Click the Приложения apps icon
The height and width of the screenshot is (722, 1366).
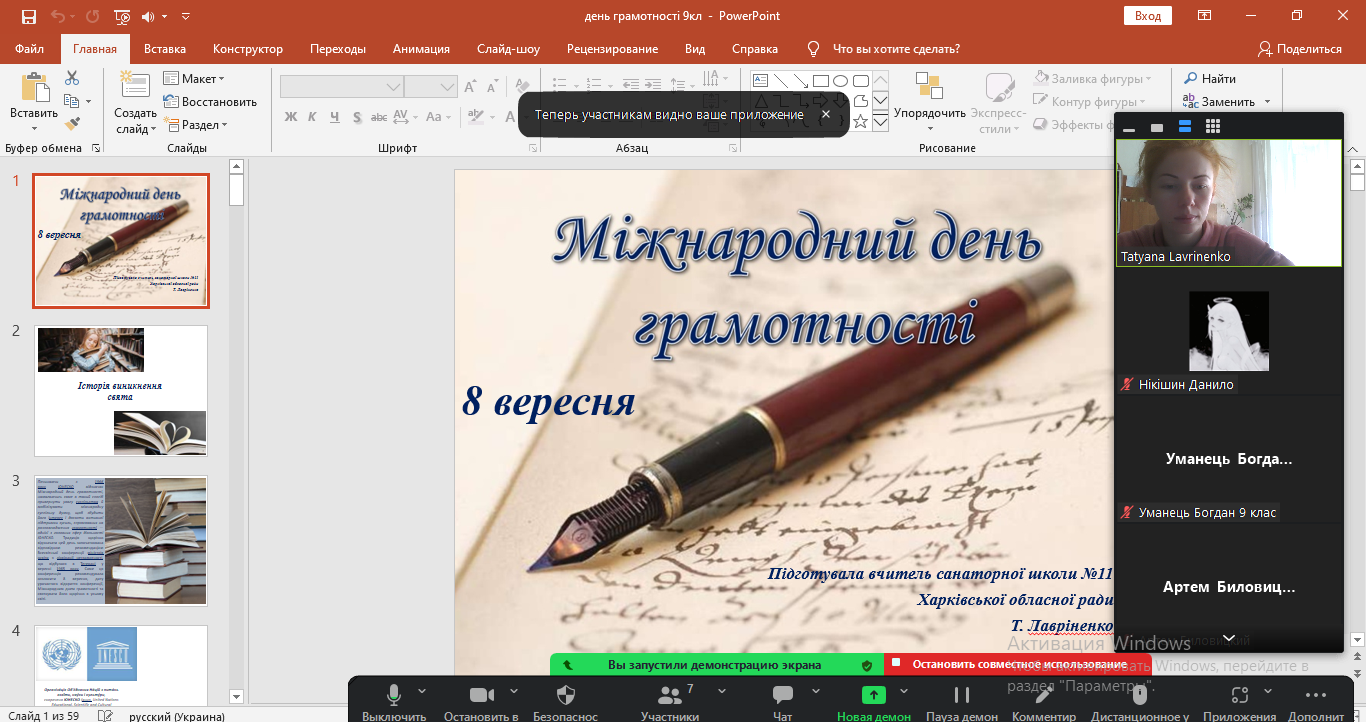(1239, 695)
